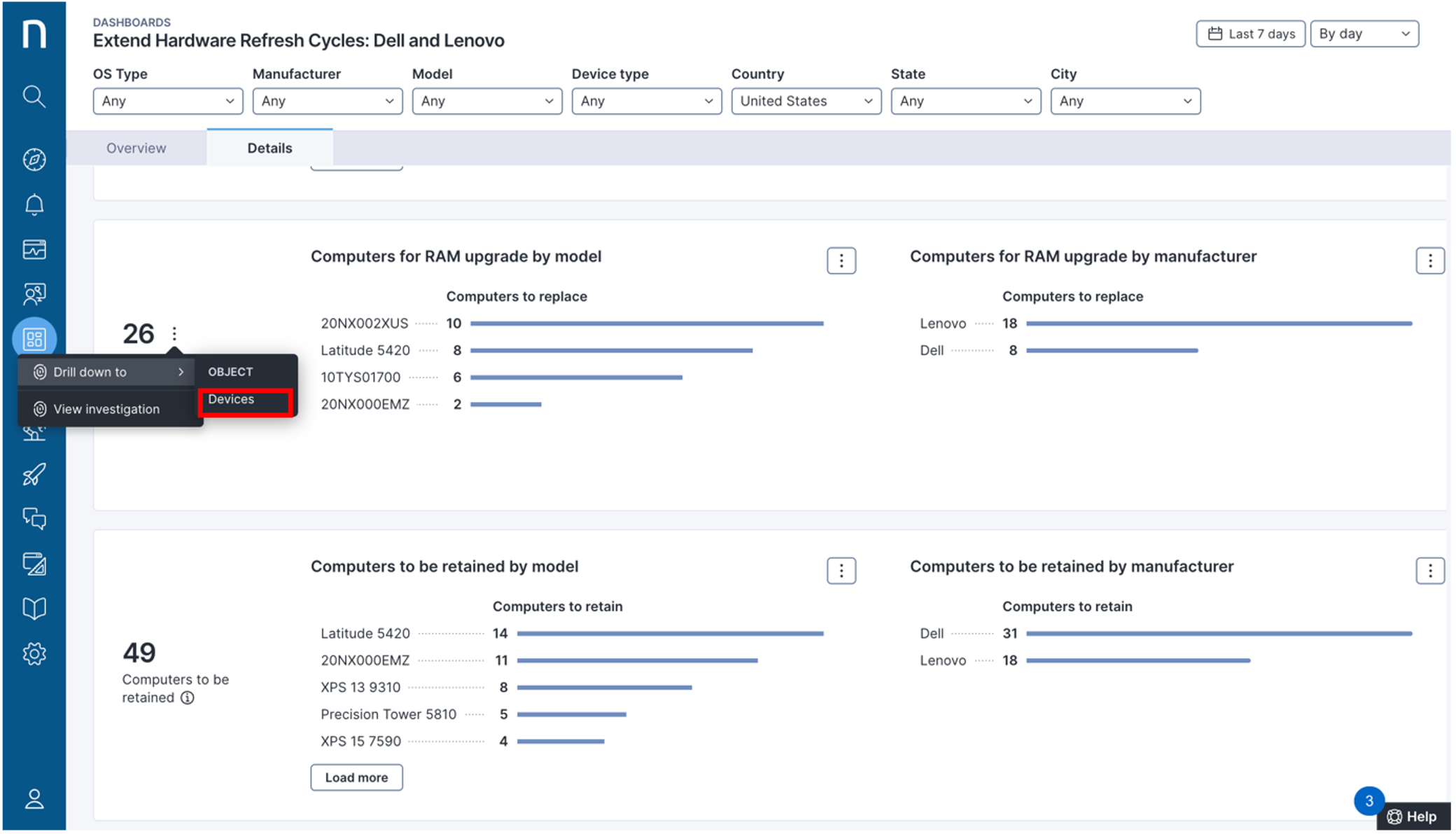Viewport: 1456px width, 834px height.
Task: Click the Lenovo bar in the RAM upgrade chart
Action: (1218, 324)
